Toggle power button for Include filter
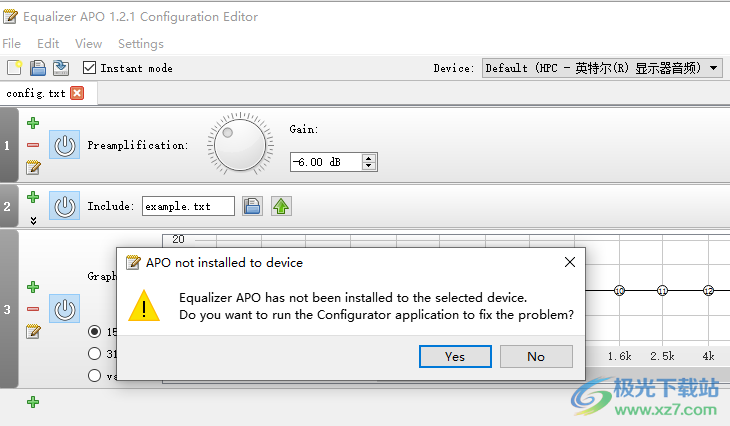 pyautogui.click(x=64, y=206)
